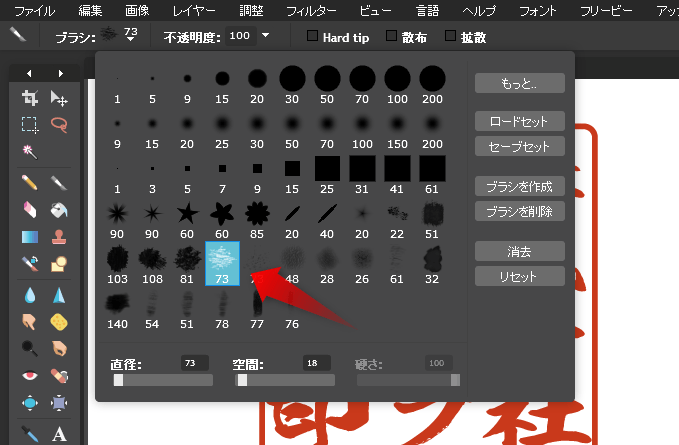This screenshot has height=445, width=679.
Task: Choose the five-point star brush 60
Action: 187,221
